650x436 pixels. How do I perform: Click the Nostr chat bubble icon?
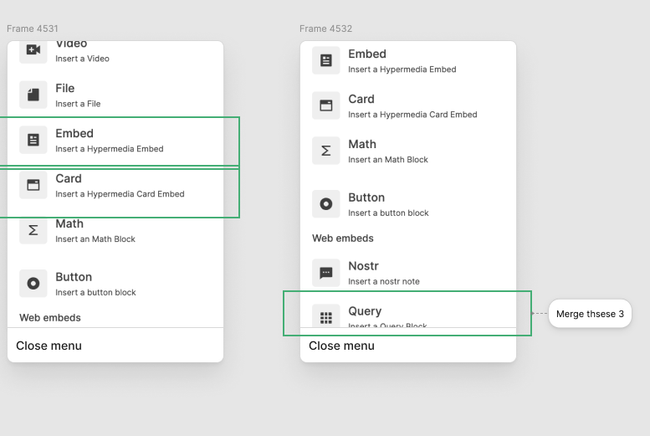pyautogui.click(x=326, y=273)
